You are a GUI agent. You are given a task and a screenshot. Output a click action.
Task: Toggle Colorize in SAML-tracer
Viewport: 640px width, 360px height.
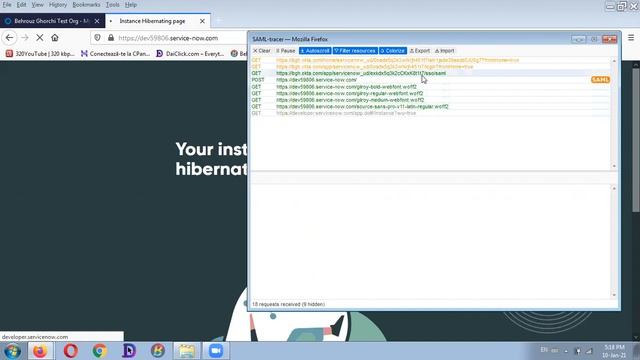click(x=393, y=51)
